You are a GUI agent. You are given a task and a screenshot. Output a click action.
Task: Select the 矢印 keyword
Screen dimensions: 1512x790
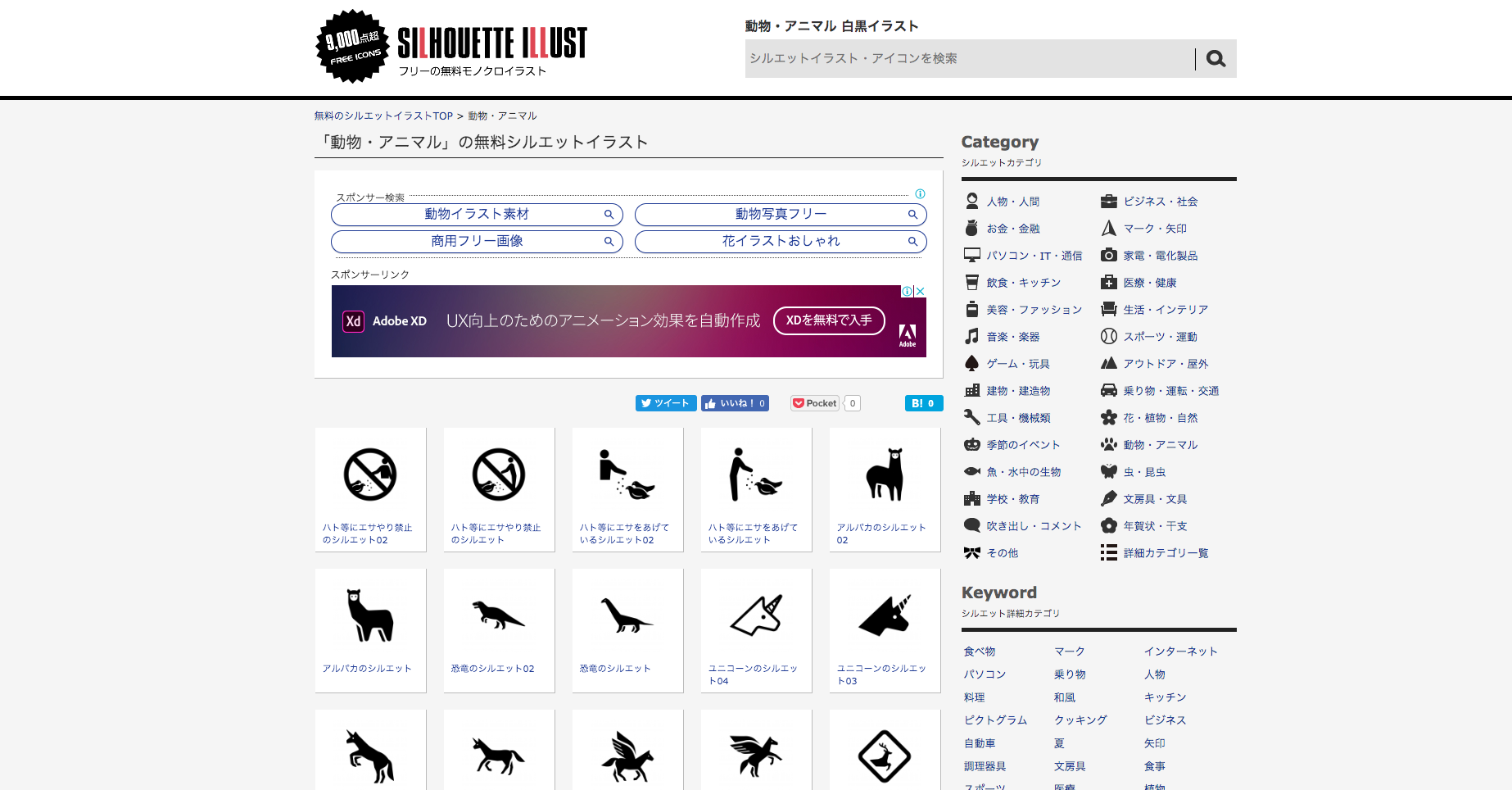click(x=1155, y=743)
